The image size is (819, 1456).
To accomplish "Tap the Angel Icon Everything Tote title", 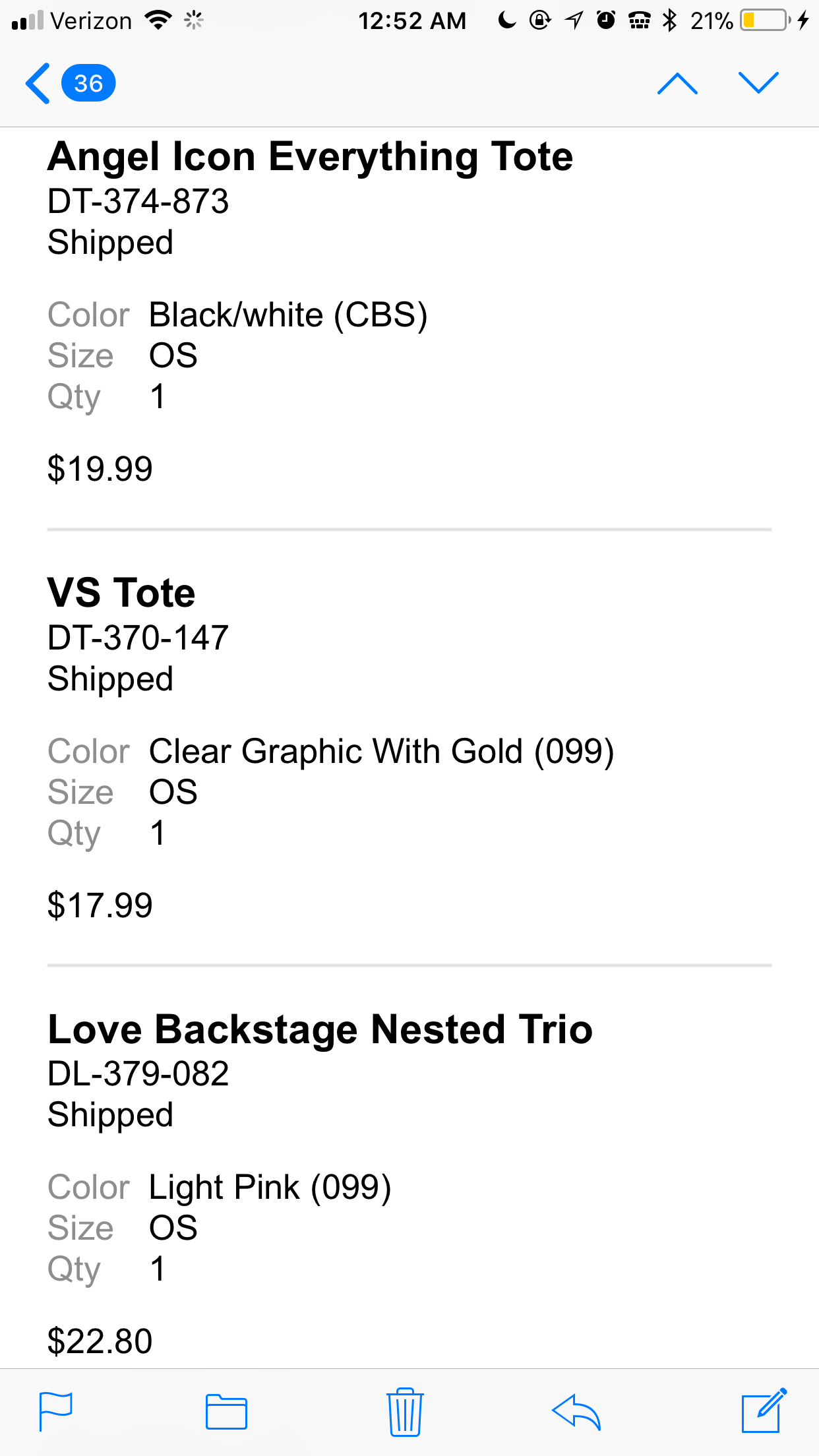I will point(310,157).
